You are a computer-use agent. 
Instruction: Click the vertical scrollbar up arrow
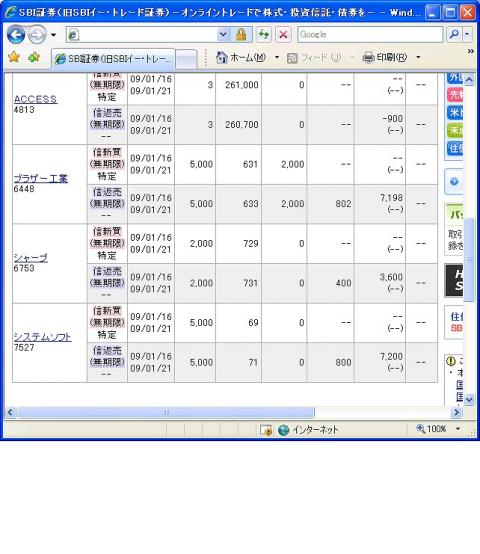pyautogui.click(x=469, y=79)
